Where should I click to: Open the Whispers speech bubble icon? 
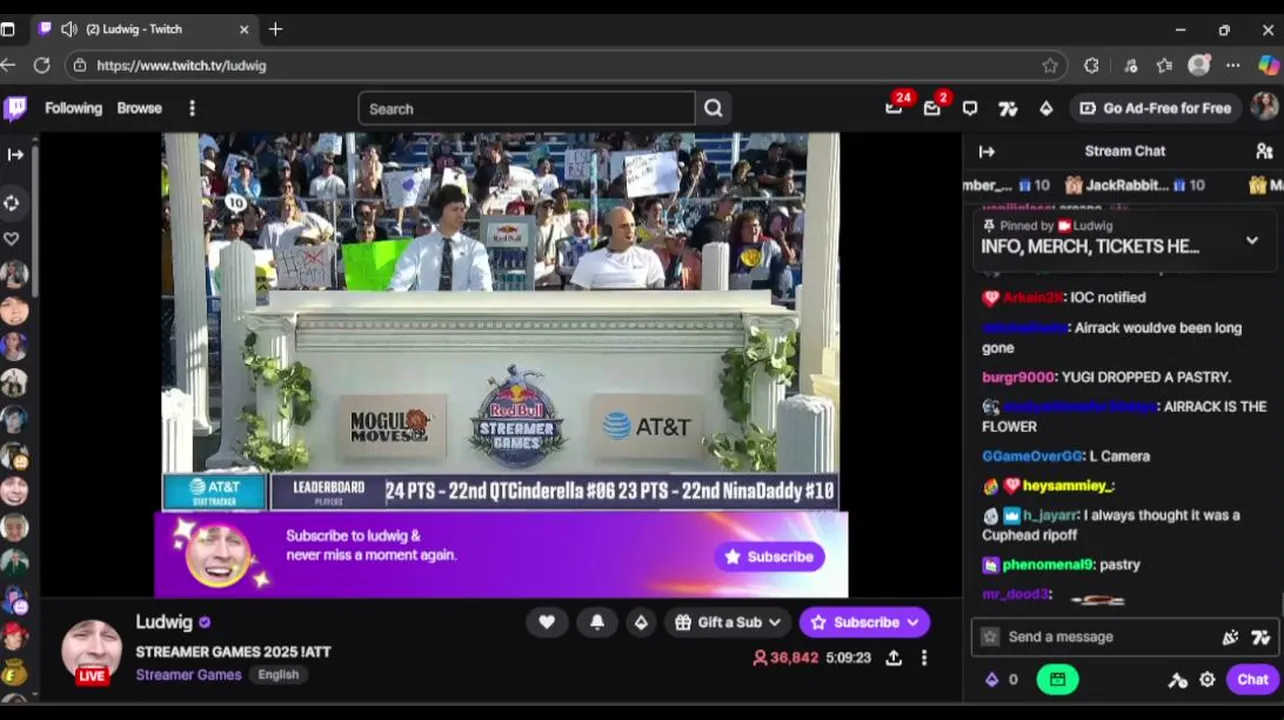[970, 108]
